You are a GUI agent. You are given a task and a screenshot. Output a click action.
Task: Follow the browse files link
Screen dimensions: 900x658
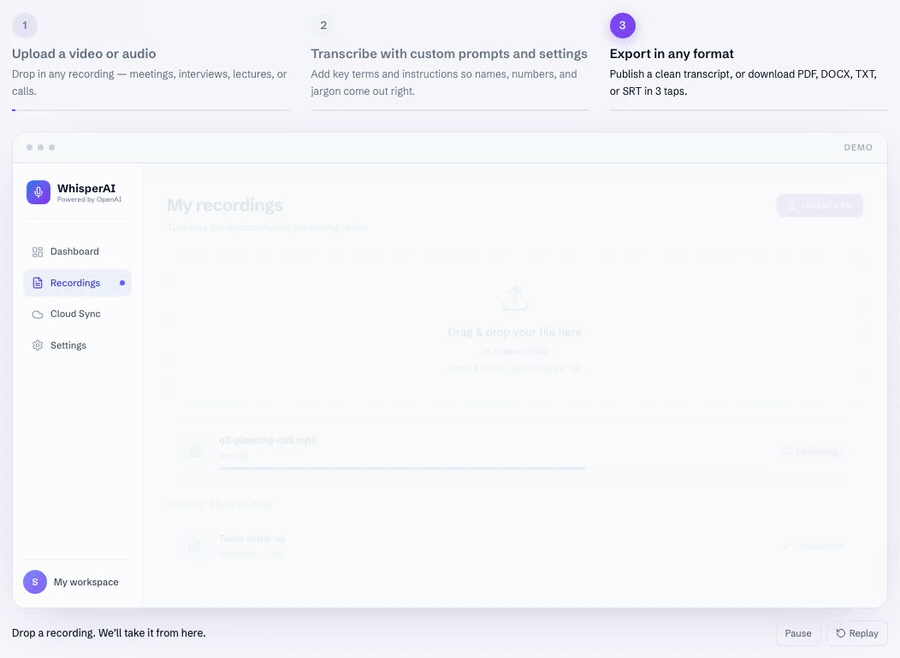click(x=520, y=351)
